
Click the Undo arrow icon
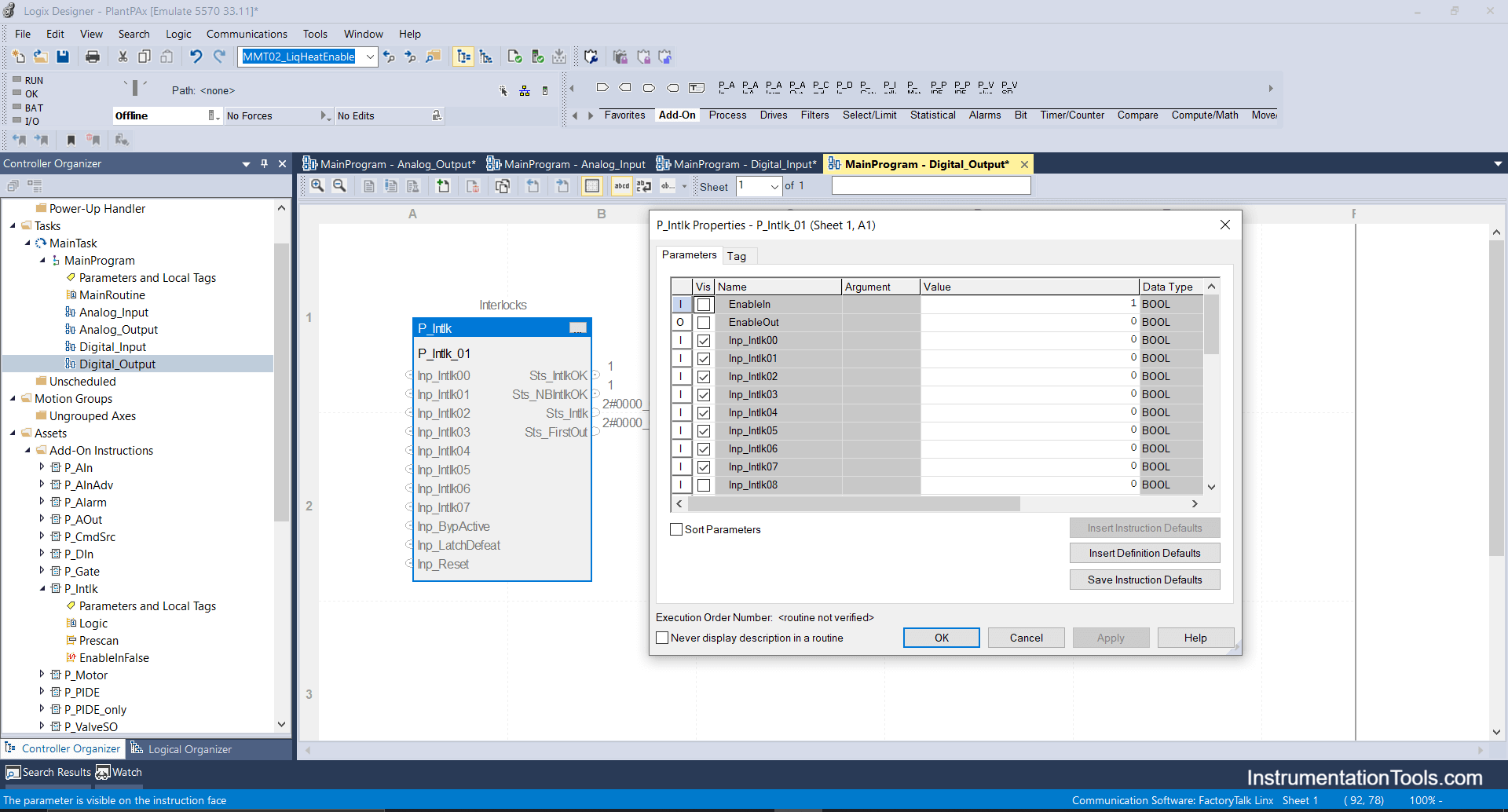tap(196, 57)
